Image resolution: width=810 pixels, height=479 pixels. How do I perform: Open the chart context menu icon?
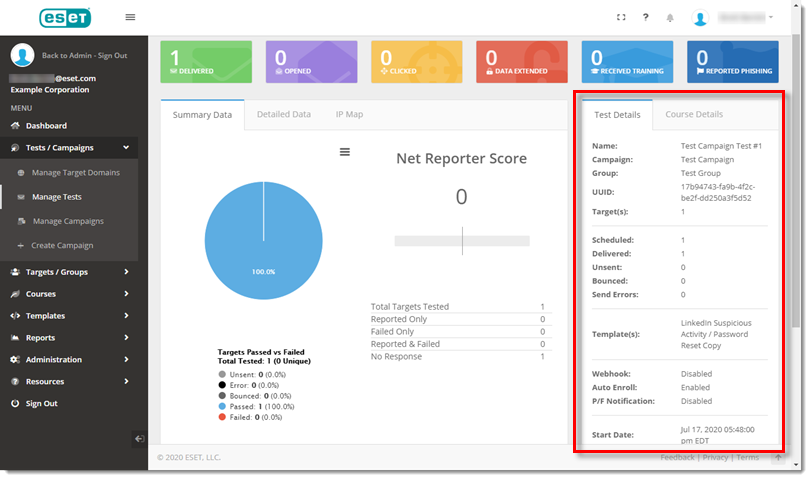pos(345,152)
